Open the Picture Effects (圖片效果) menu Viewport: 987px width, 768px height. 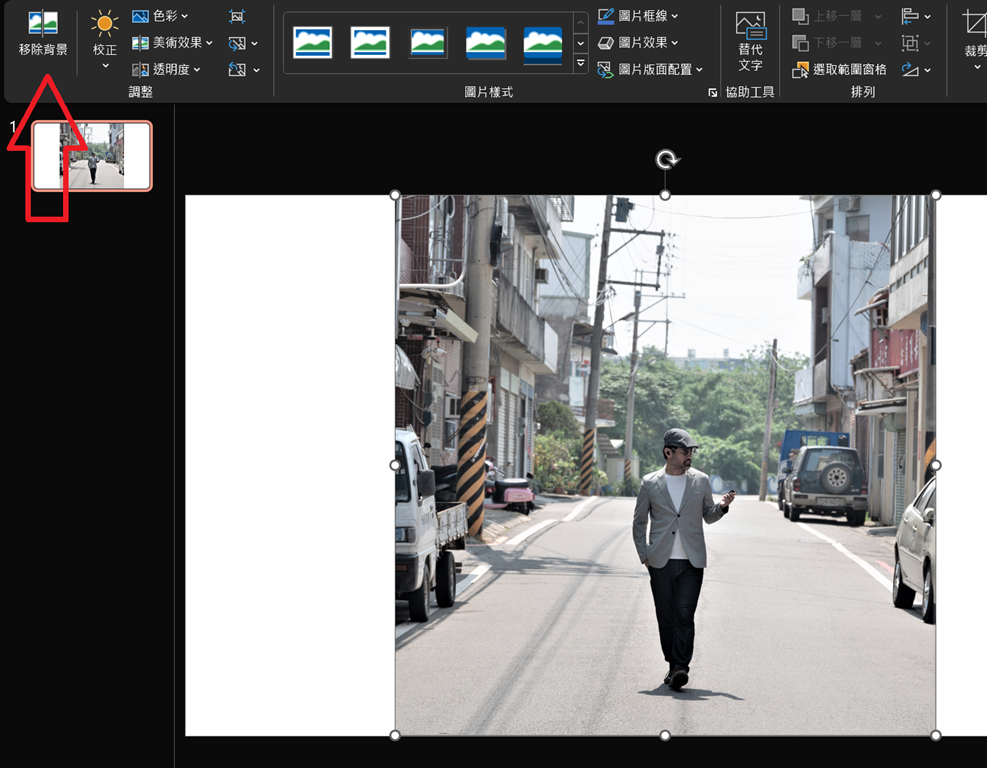[x=639, y=43]
